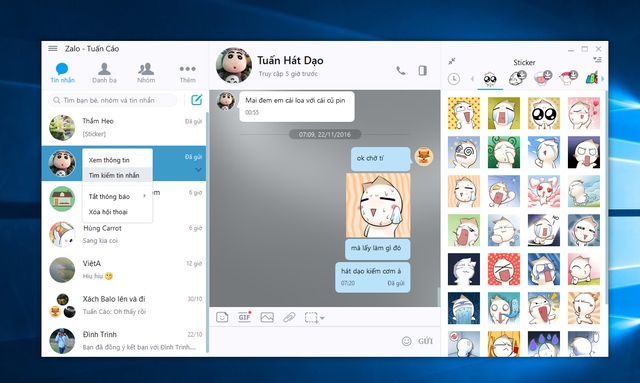Screen dimensions: 640x383
Task: Click the GỬI send button
Action: (x=425, y=341)
